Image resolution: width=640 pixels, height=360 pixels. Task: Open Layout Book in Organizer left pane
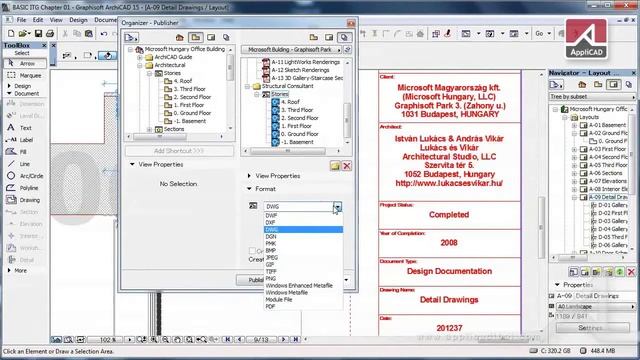point(211,38)
